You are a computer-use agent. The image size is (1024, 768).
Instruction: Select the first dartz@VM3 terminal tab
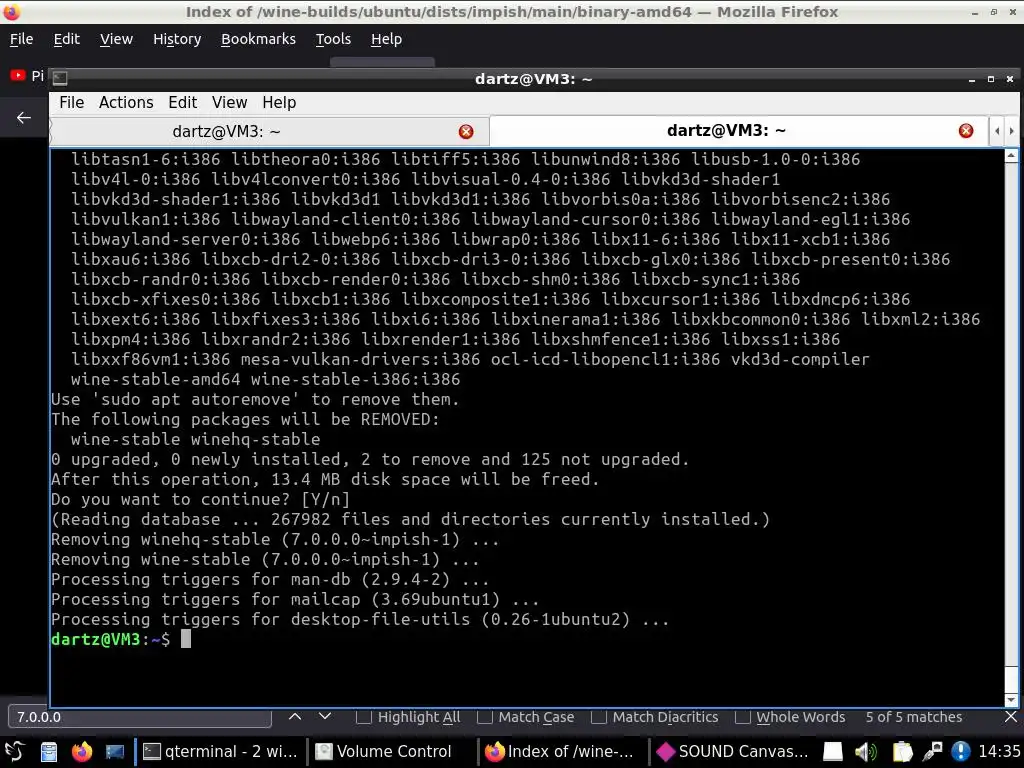coord(268,131)
